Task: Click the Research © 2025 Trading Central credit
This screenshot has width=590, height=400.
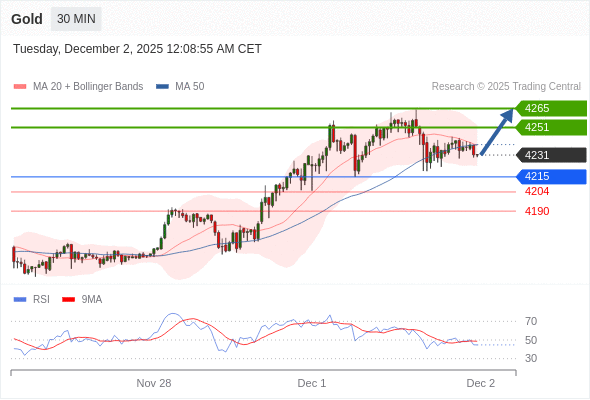Action: 506,87
